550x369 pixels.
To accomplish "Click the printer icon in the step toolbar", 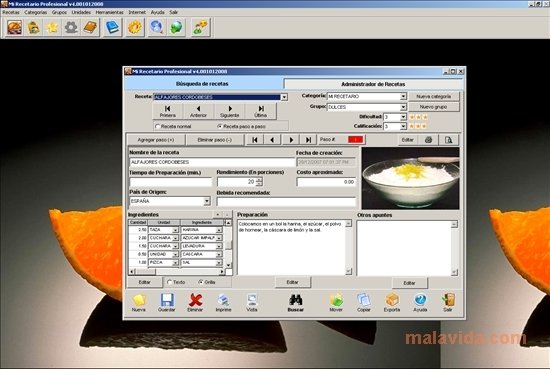I will [x=428, y=140].
